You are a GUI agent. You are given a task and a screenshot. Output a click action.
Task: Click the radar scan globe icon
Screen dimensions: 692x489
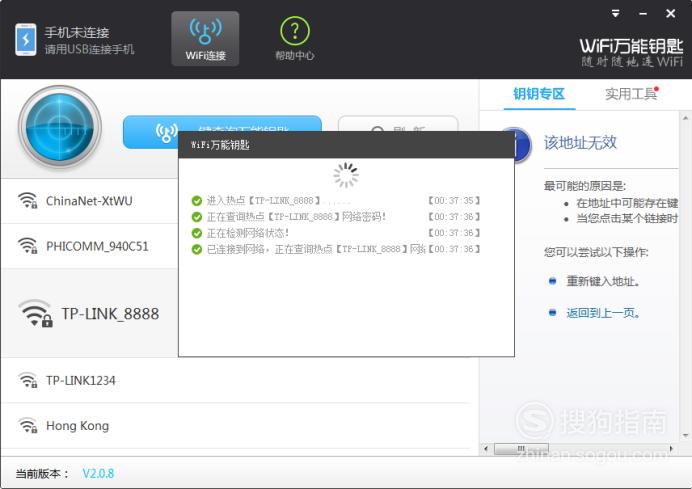tap(60, 128)
